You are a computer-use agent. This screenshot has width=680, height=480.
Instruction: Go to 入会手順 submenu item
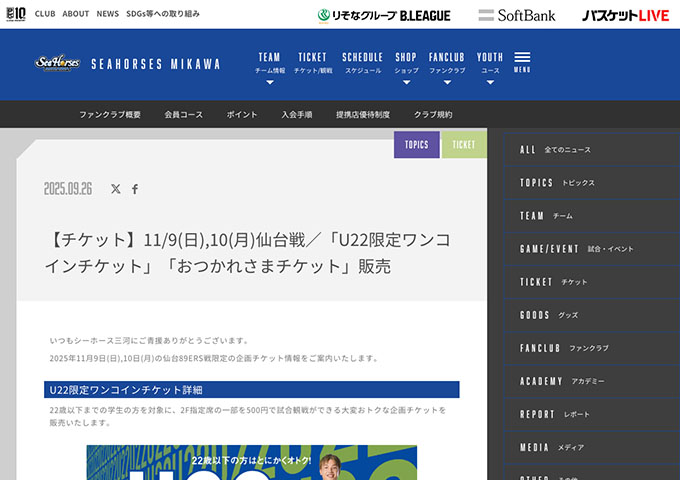(297, 114)
